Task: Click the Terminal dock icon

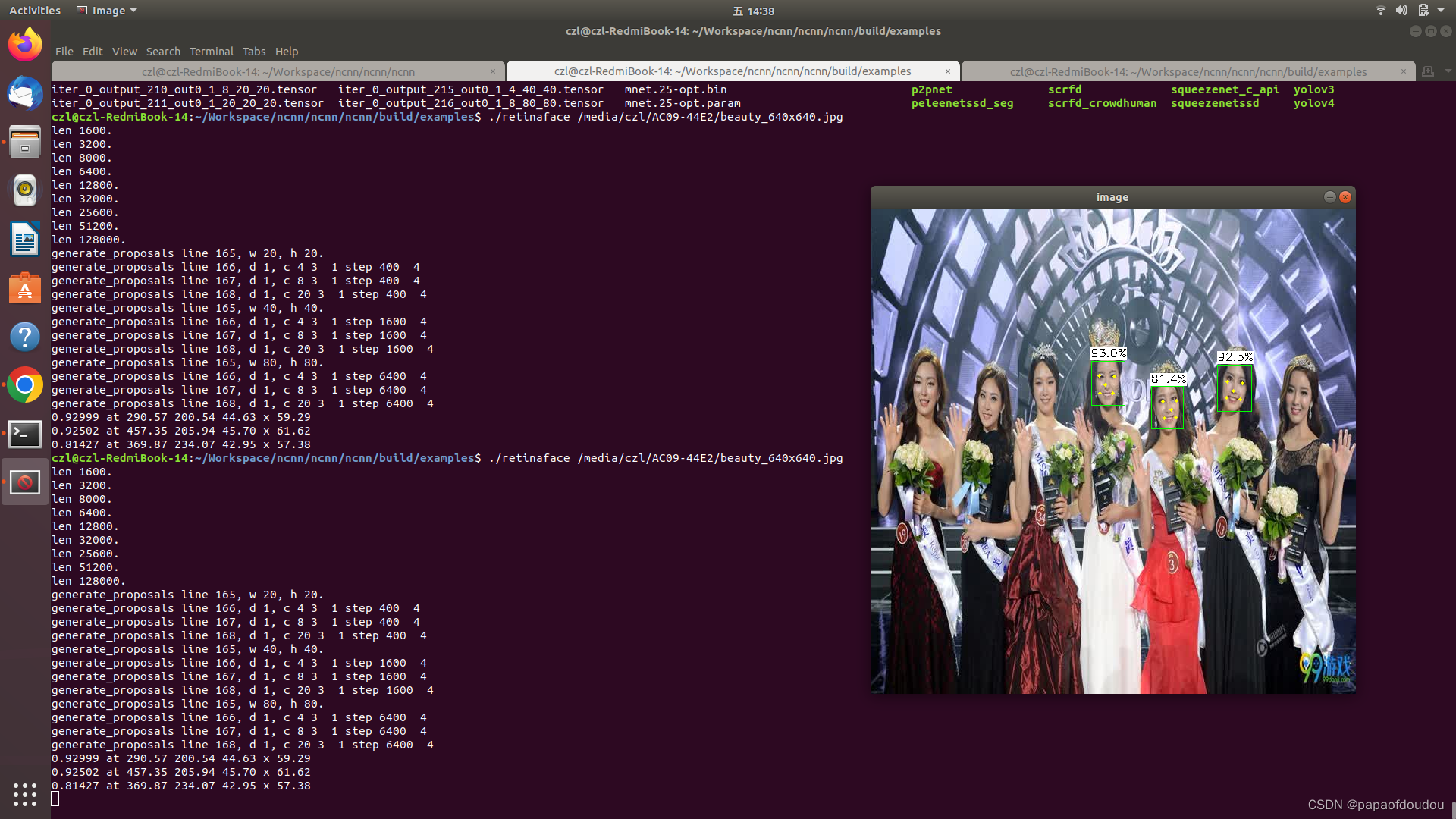Action: tap(25, 434)
